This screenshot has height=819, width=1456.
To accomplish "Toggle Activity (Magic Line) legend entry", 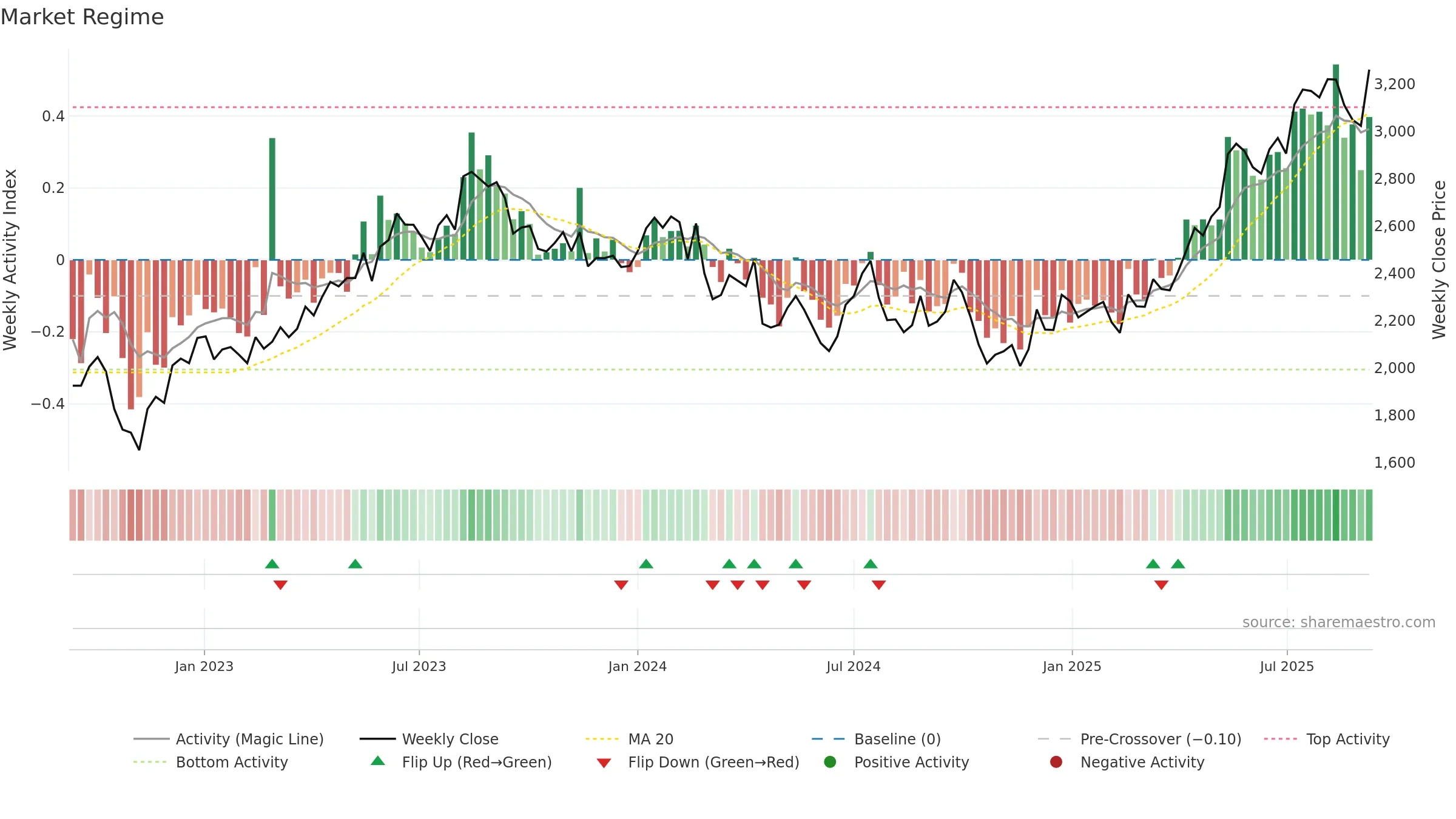I will [229, 739].
